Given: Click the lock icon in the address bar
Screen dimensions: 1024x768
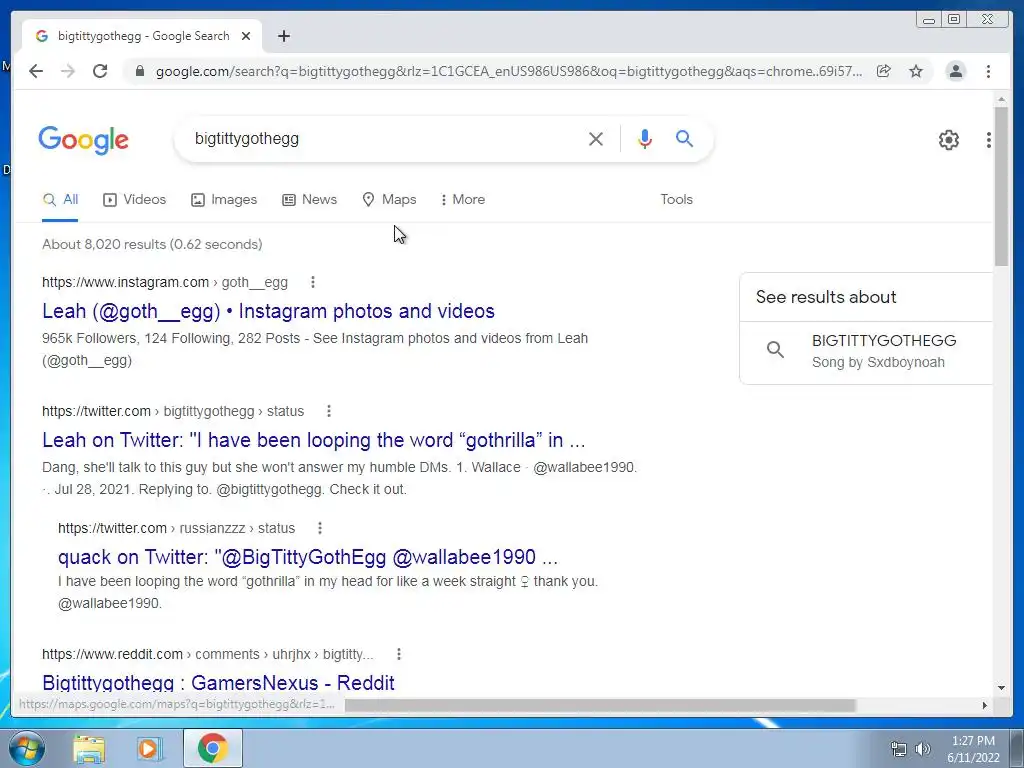Looking at the screenshot, I should coord(139,71).
